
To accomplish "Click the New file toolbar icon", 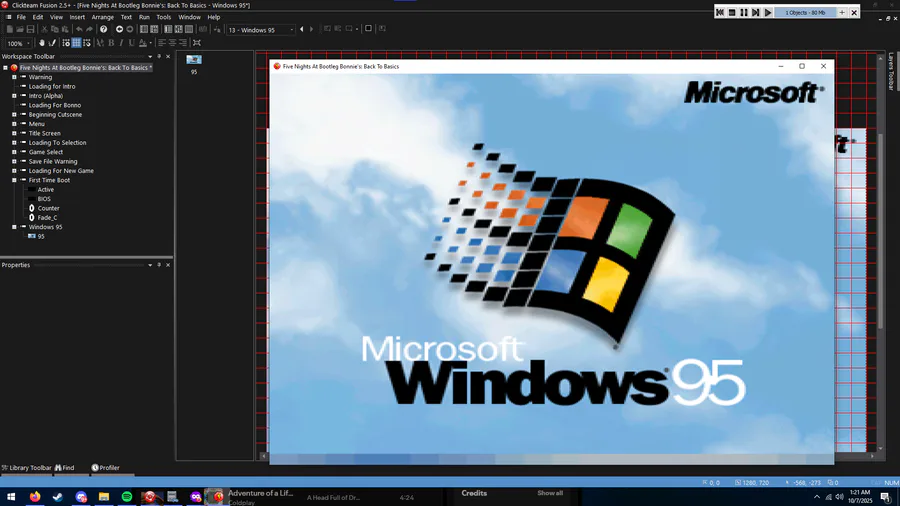I will point(10,29).
